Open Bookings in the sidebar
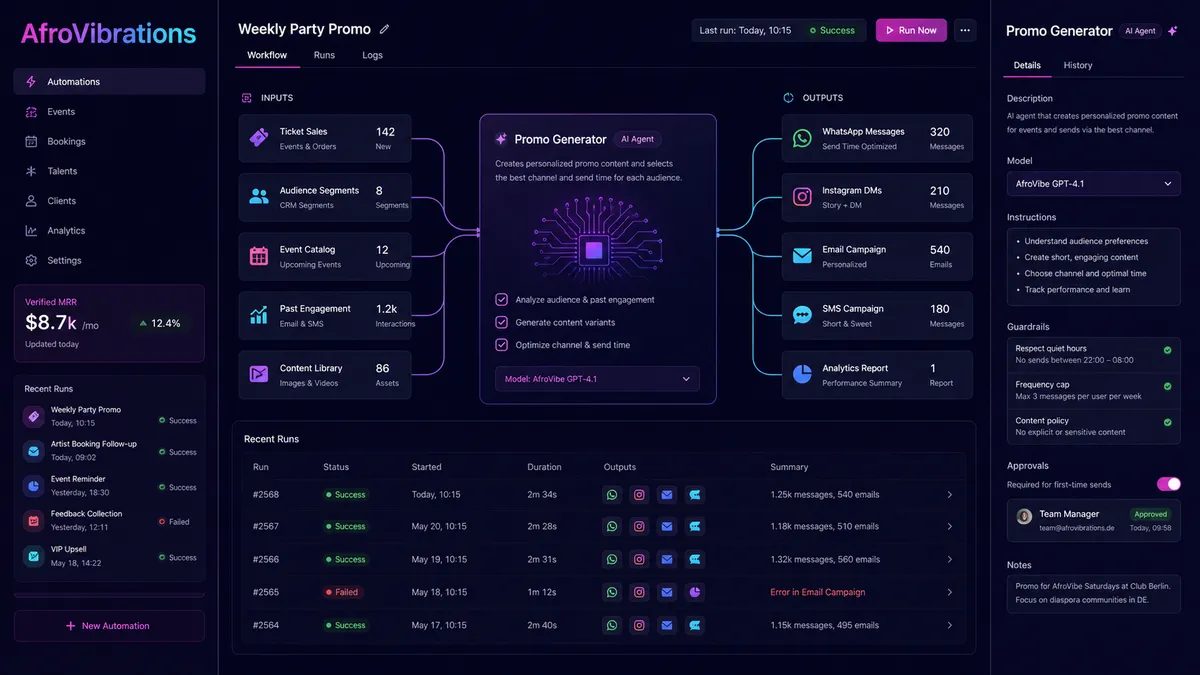Viewport: 1200px width, 675px height. pyautogui.click(x=109, y=141)
